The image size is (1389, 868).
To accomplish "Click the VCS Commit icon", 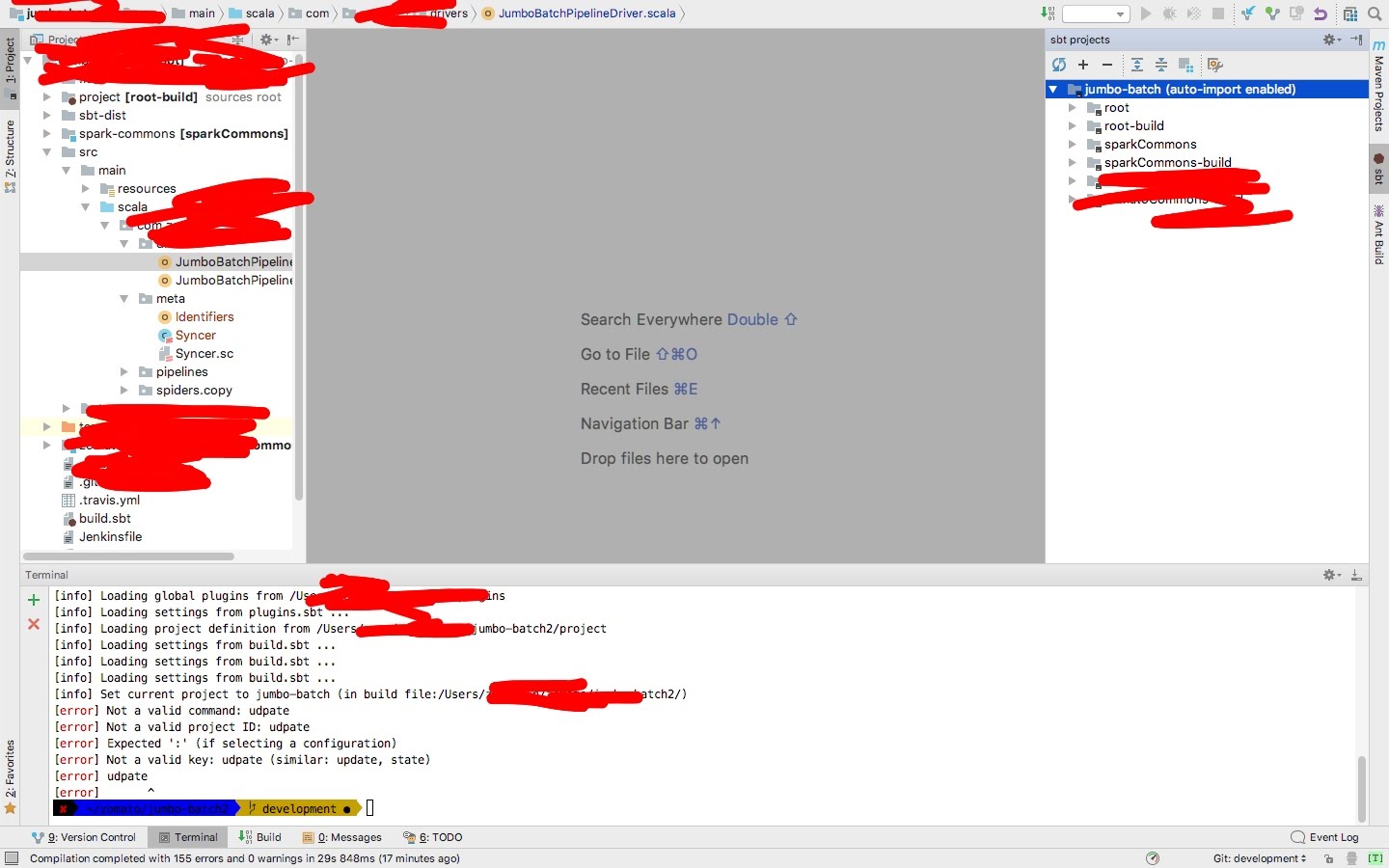I will pos(1272,14).
